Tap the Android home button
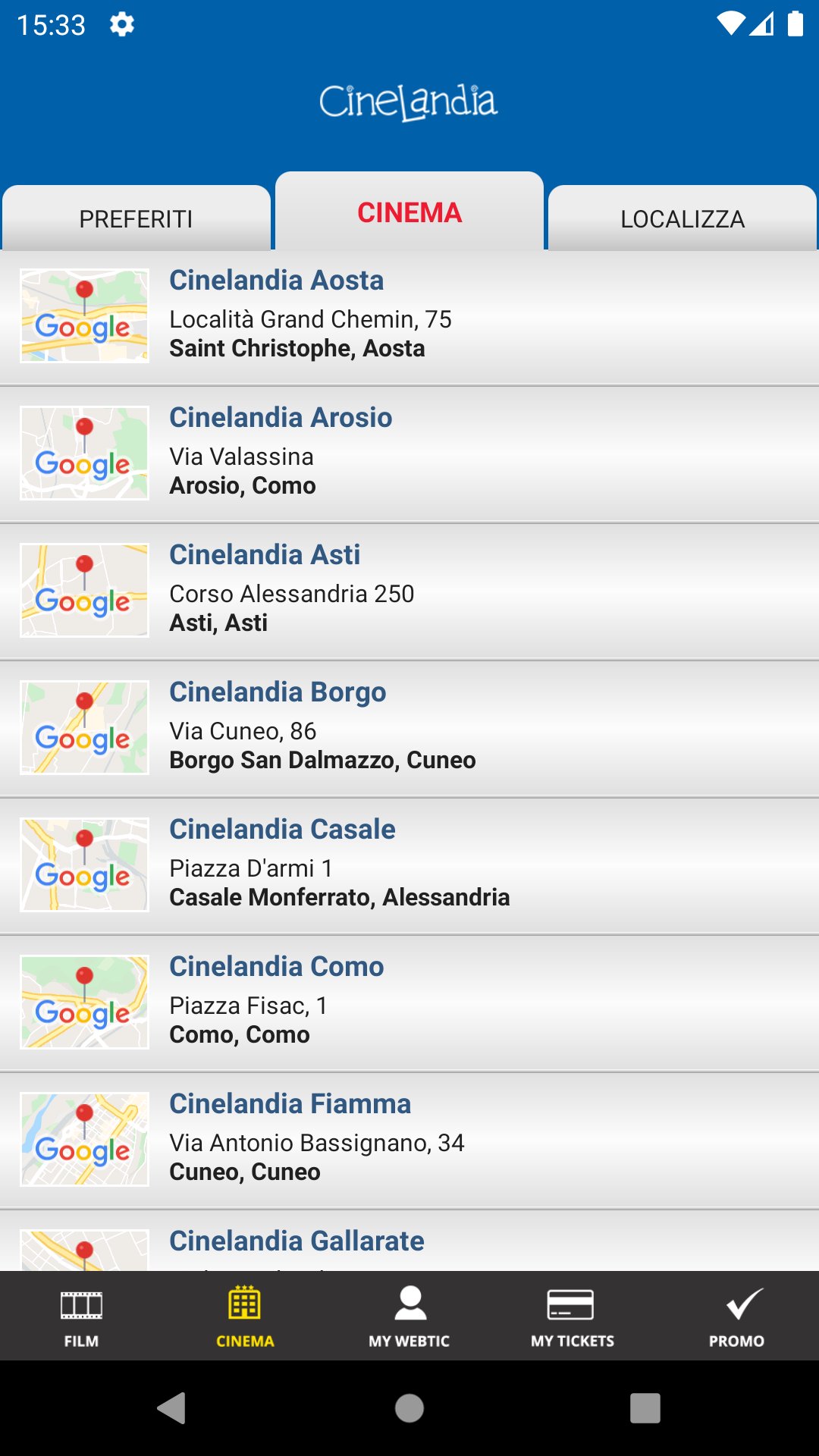This screenshot has height=1456, width=819. click(409, 1408)
